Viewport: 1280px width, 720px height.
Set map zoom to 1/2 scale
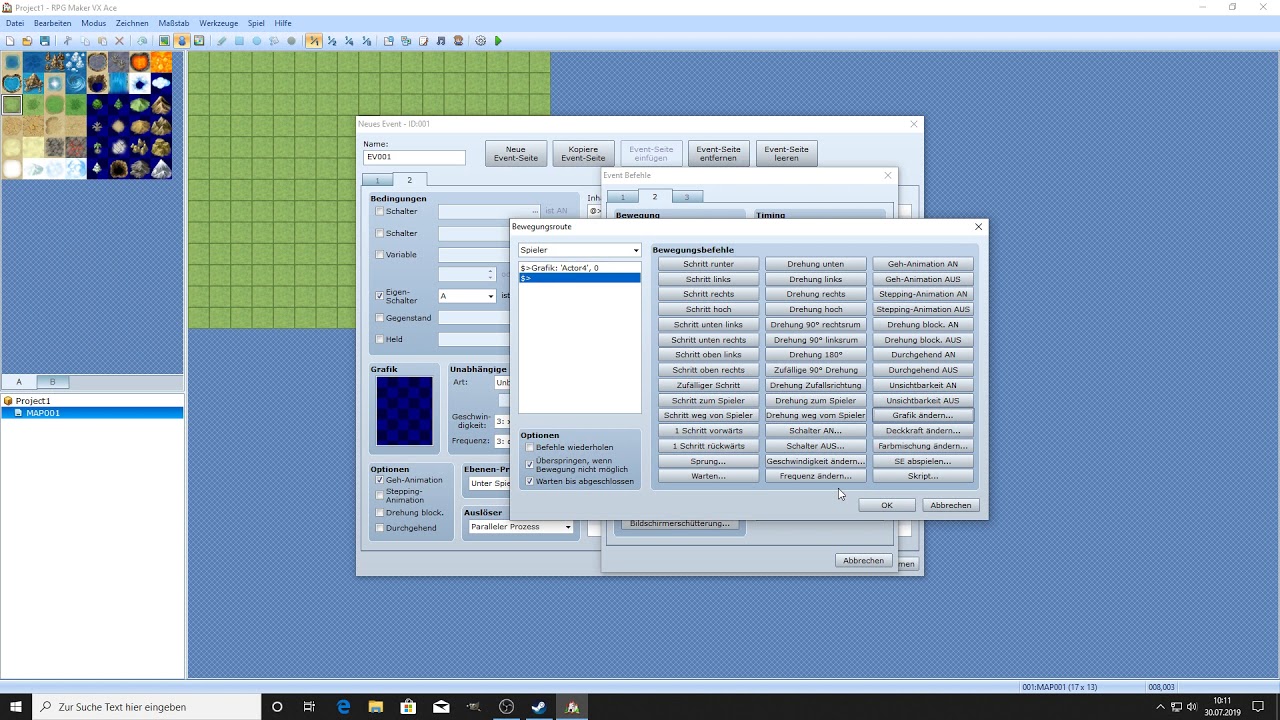click(x=332, y=41)
